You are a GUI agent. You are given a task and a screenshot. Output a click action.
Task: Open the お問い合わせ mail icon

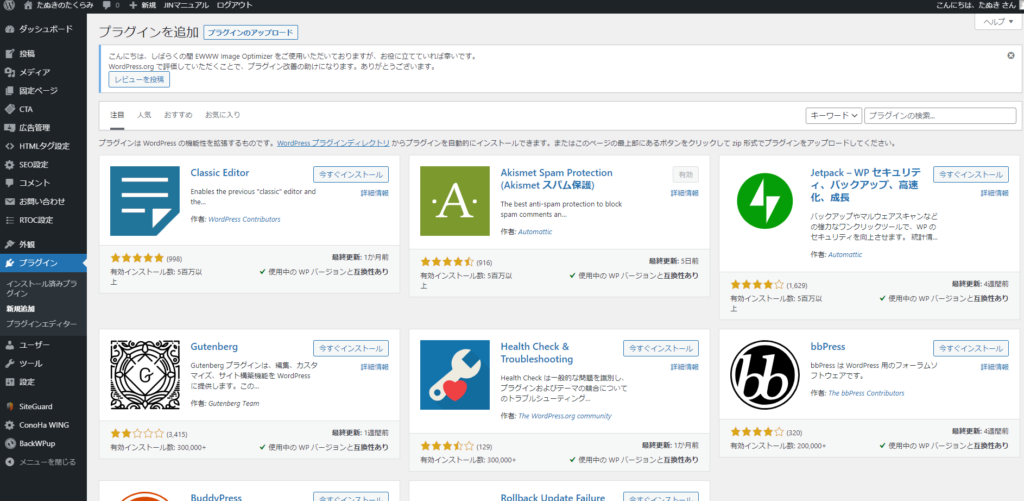pyautogui.click(x=9, y=201)
